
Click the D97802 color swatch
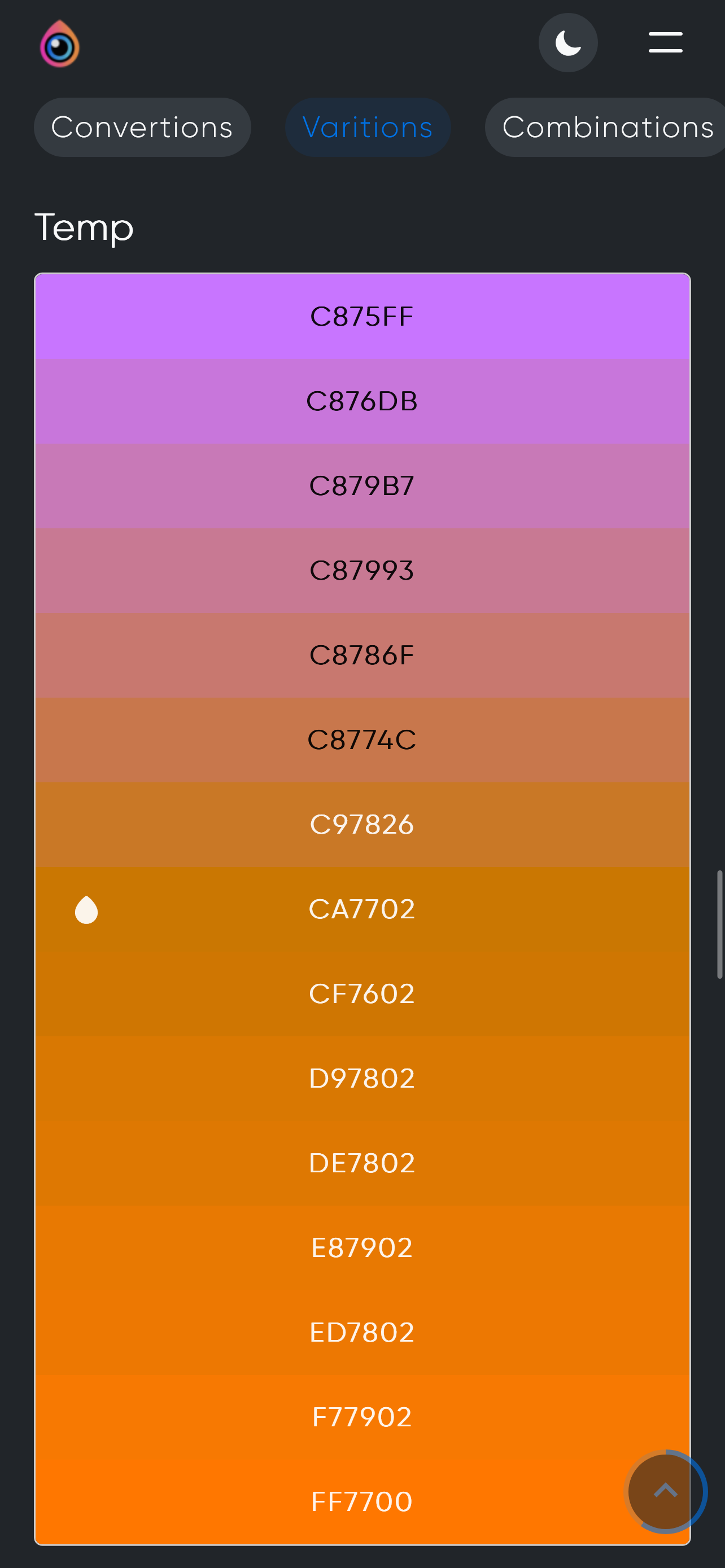tap(362, 1078)
